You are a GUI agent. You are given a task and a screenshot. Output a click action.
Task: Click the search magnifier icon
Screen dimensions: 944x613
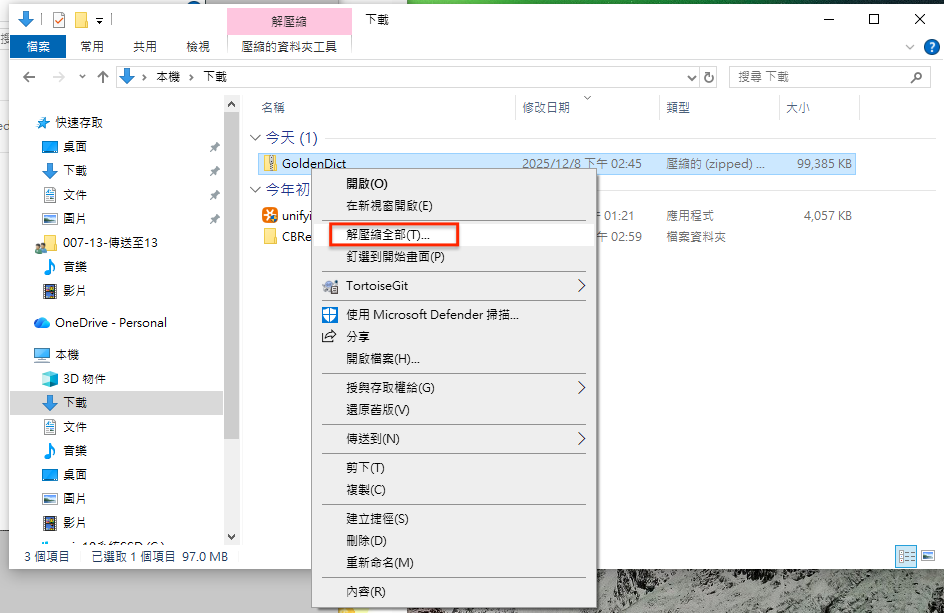click(915, 77)
